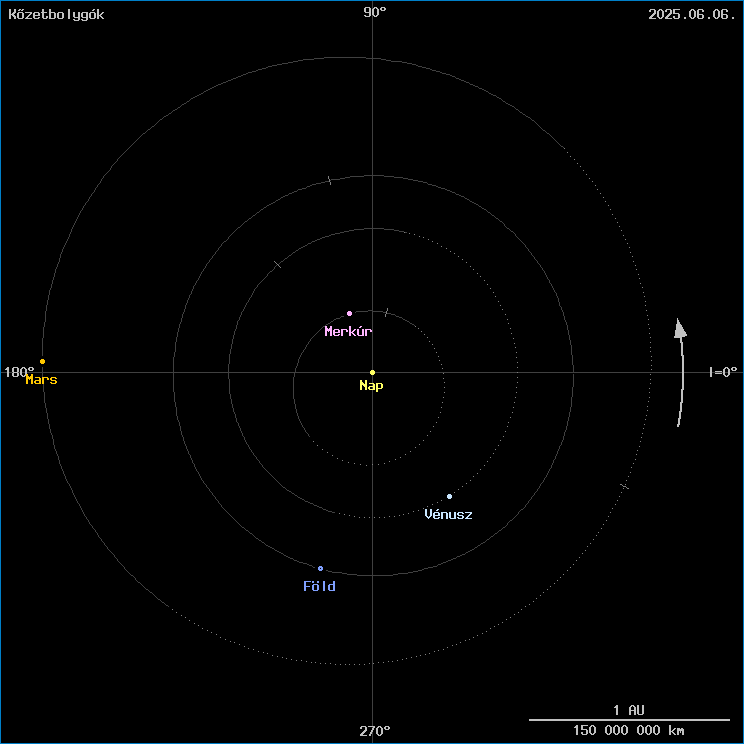The image size is (744, 744).
Task: Select the pink Mercury planet dot
Action: pyautogui.click(x=350, y=313)
